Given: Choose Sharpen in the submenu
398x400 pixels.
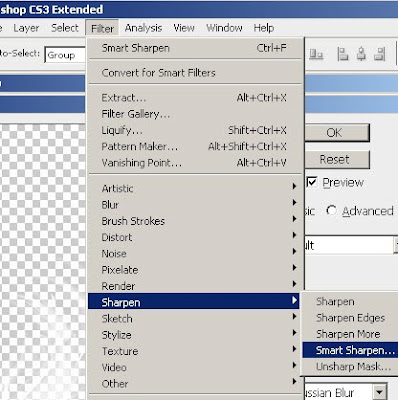Looking at the screenshot, I should click(350, 302).
